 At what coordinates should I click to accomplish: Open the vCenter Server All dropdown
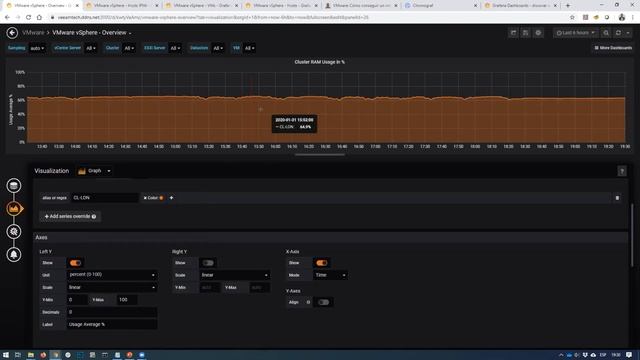tap(91, 48)
